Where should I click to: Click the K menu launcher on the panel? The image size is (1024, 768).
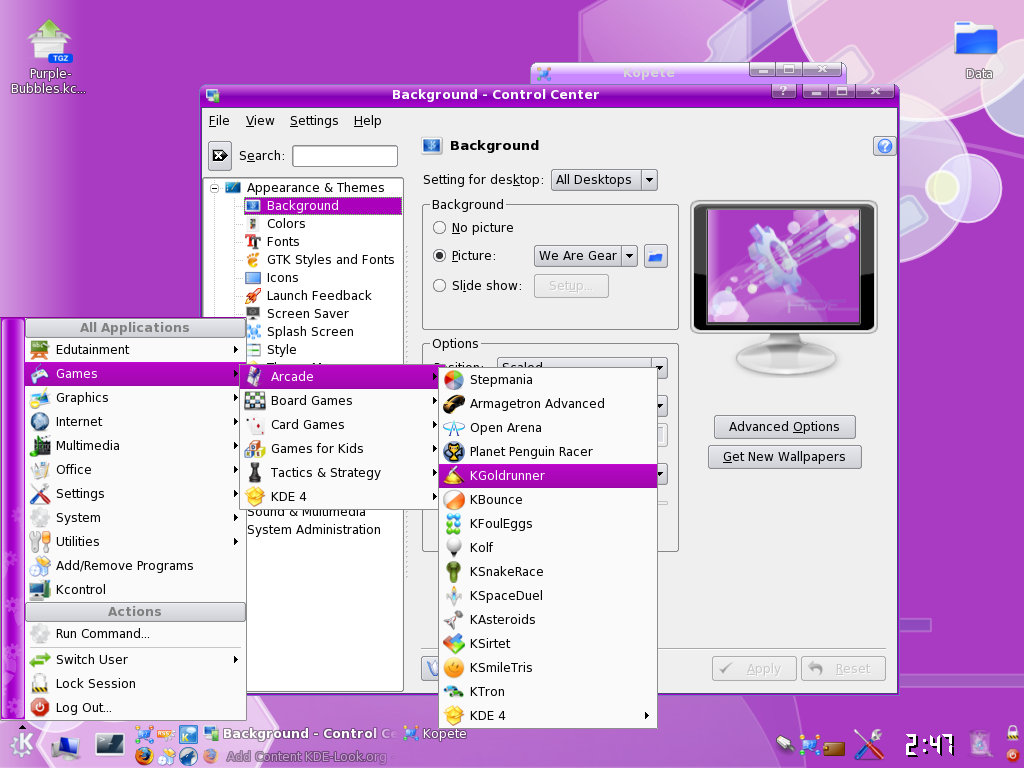(x=23, y=743)
